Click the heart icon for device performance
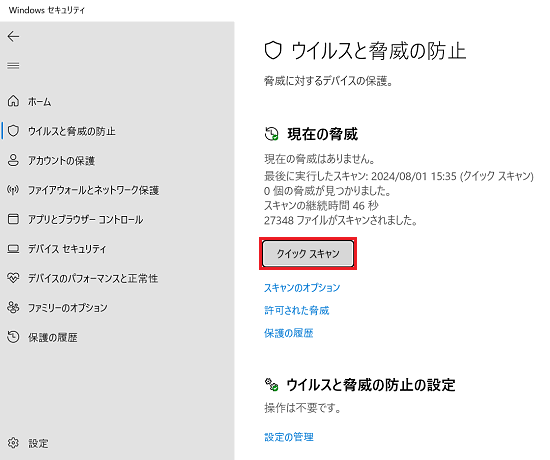 pyautogui.click(x=13, y=278)
